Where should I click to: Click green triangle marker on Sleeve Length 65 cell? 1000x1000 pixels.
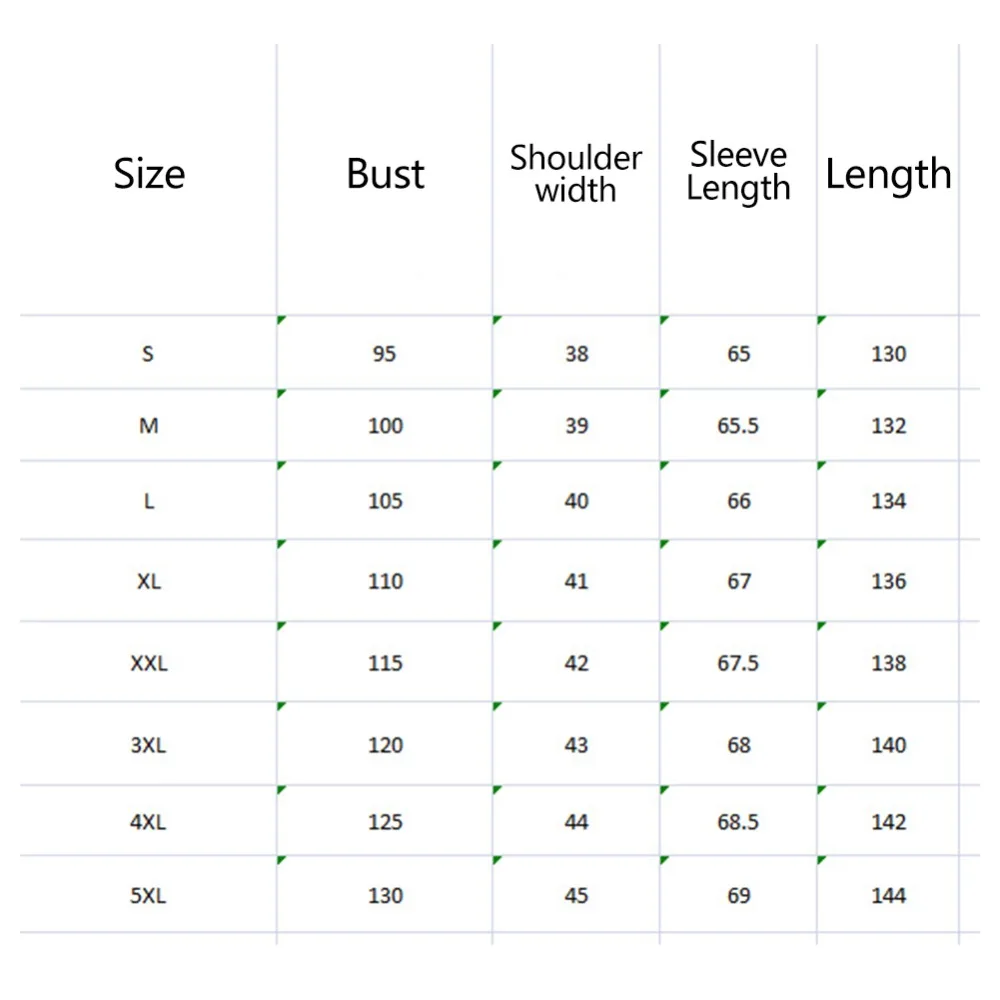pyautogui.click(x=664, y=320)
